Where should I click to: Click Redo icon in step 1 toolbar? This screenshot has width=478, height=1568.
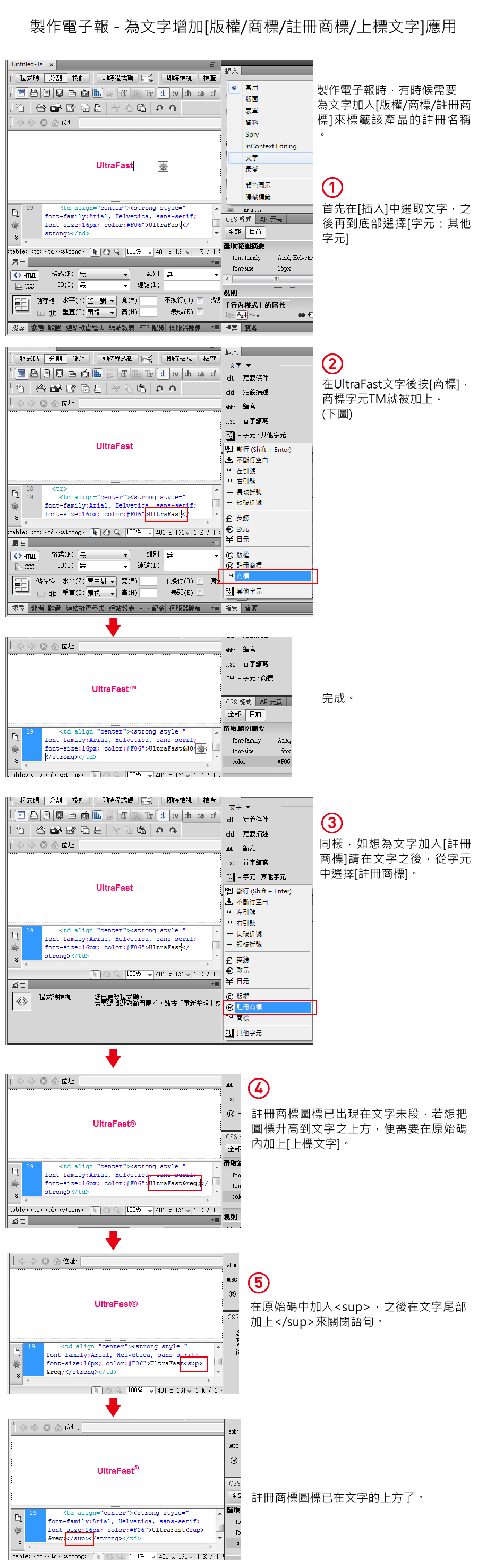point(173,108)
